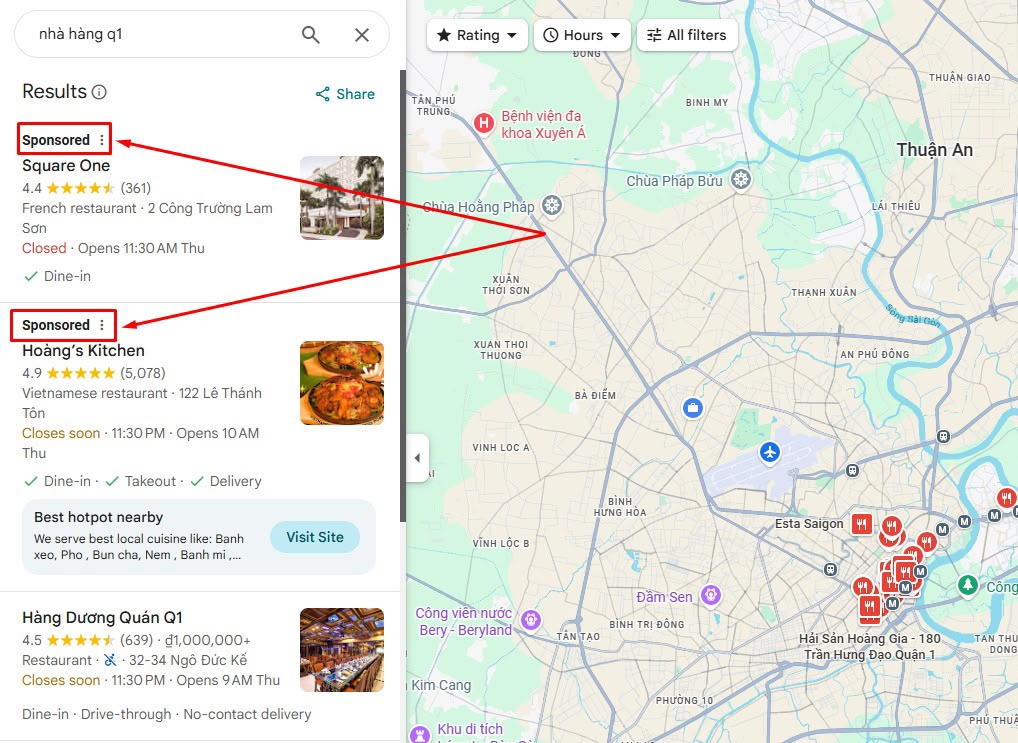
Task: Open the first Sponsored three-dot menu
Action: [x=101, y=139]
